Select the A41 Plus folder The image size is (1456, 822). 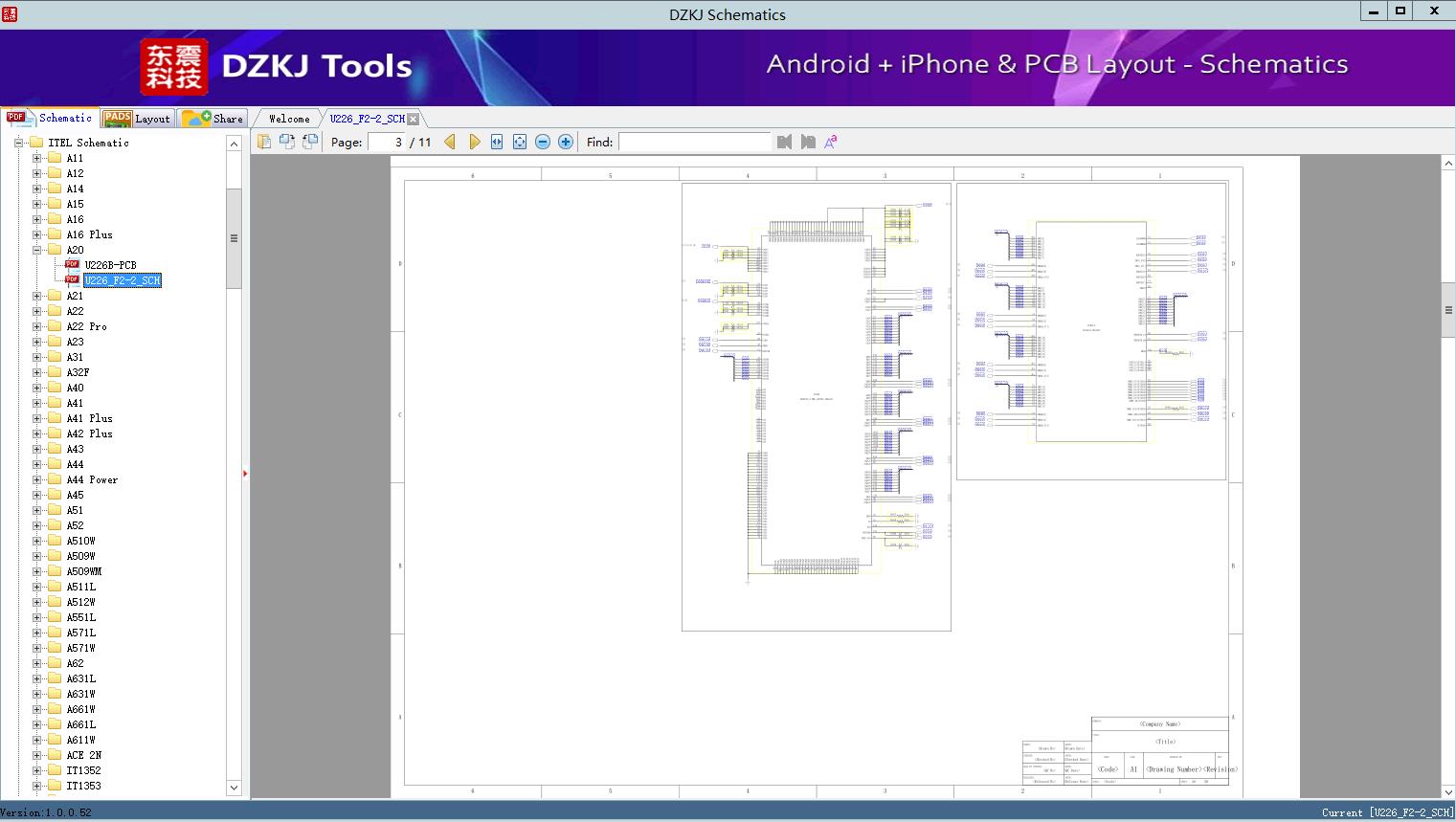point(89,418)
